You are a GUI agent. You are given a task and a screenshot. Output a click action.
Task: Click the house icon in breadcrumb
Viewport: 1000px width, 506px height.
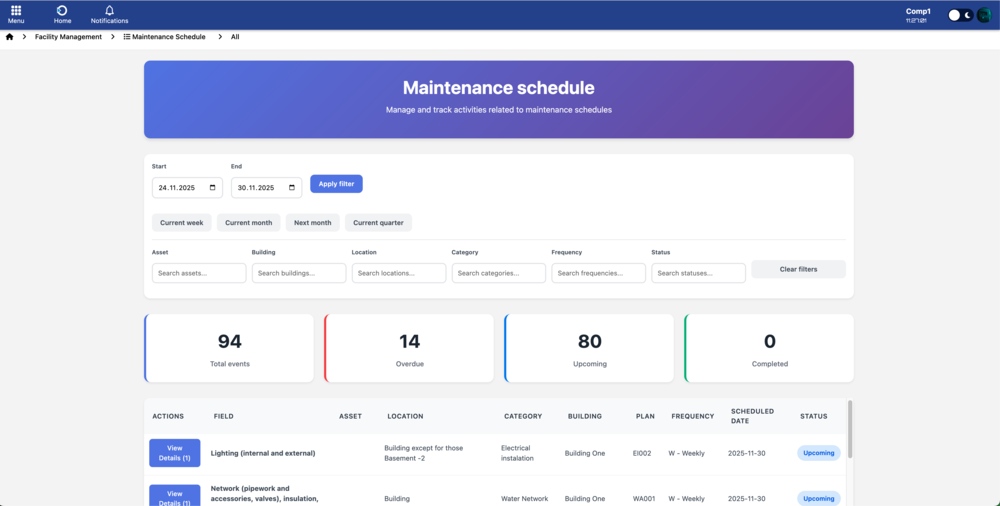10,37
